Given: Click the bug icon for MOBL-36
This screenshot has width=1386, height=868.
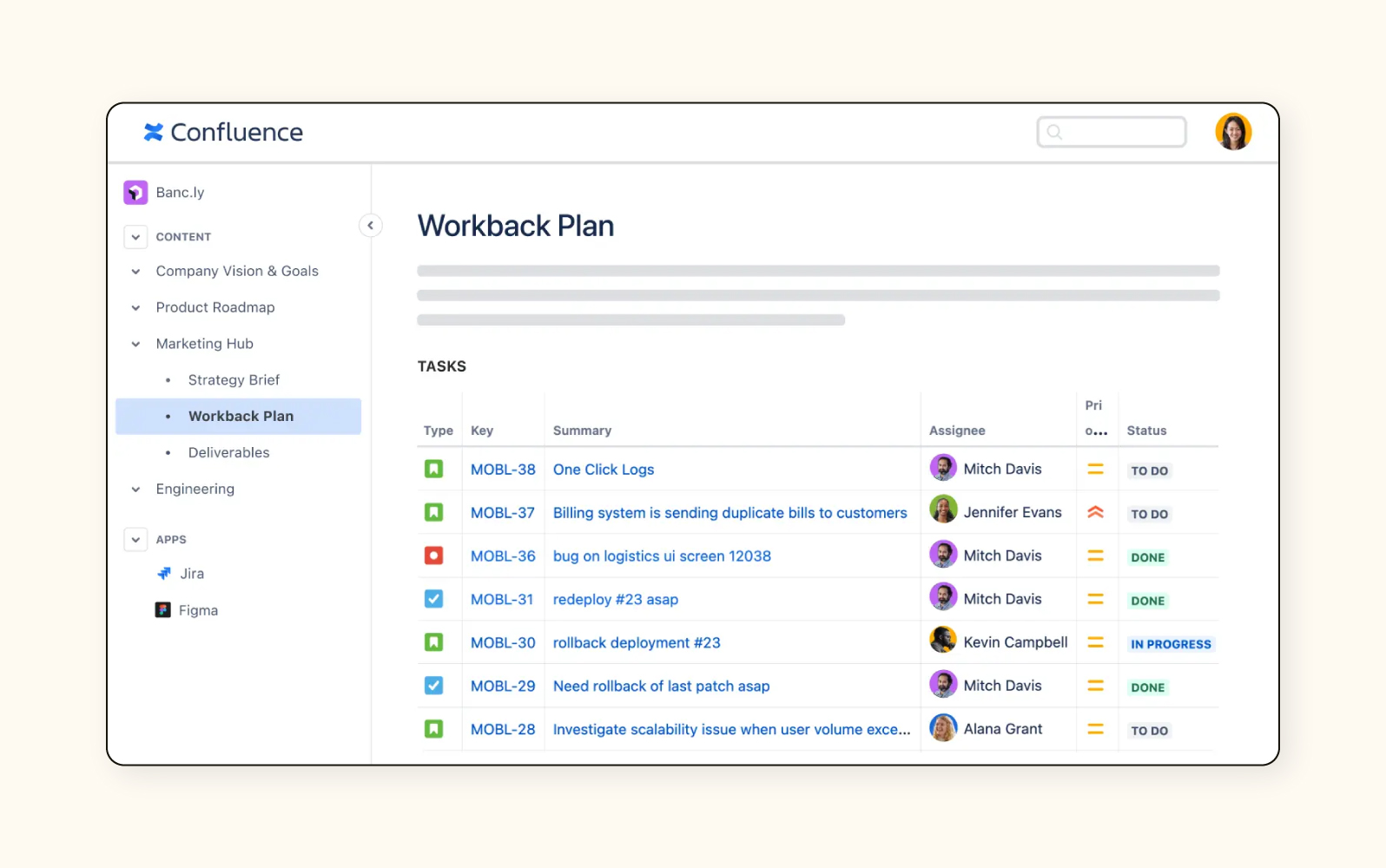Looking at the screenshot, I should click(434, 556).
